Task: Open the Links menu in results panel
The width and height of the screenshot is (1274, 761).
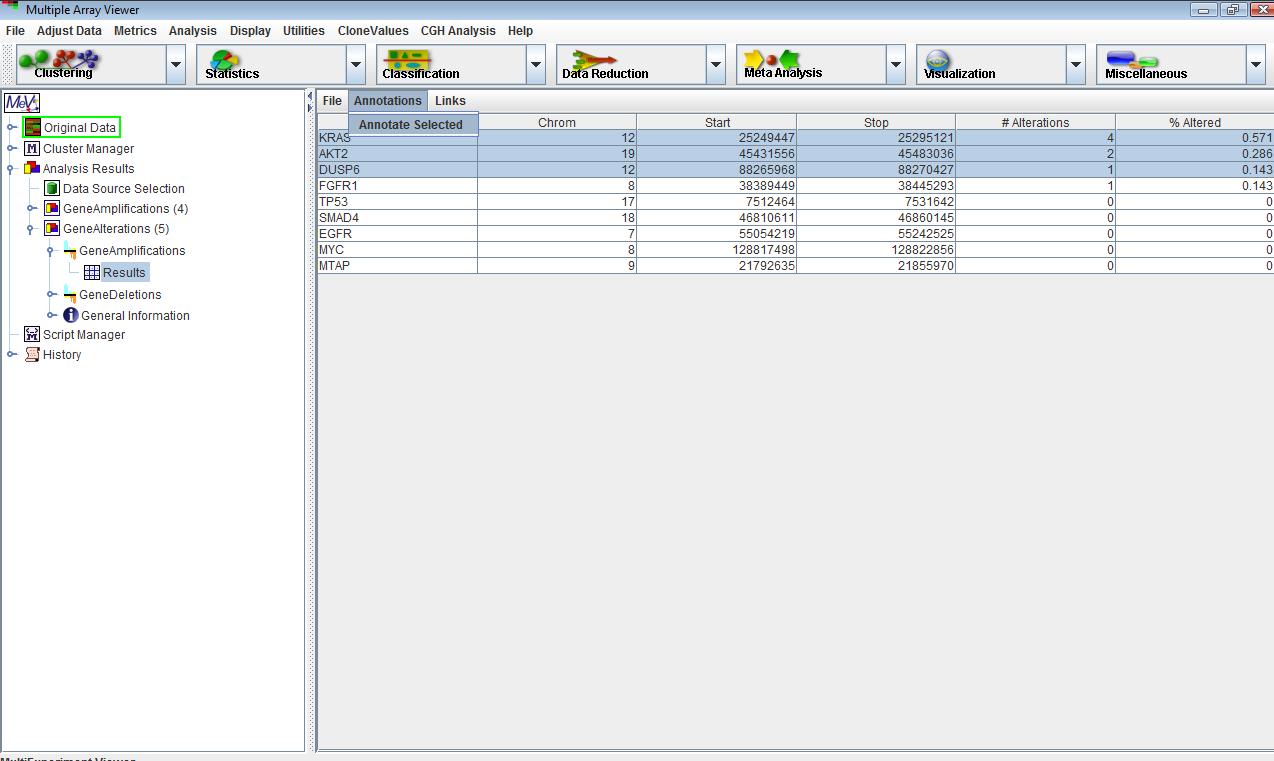Action: [450, 101]
